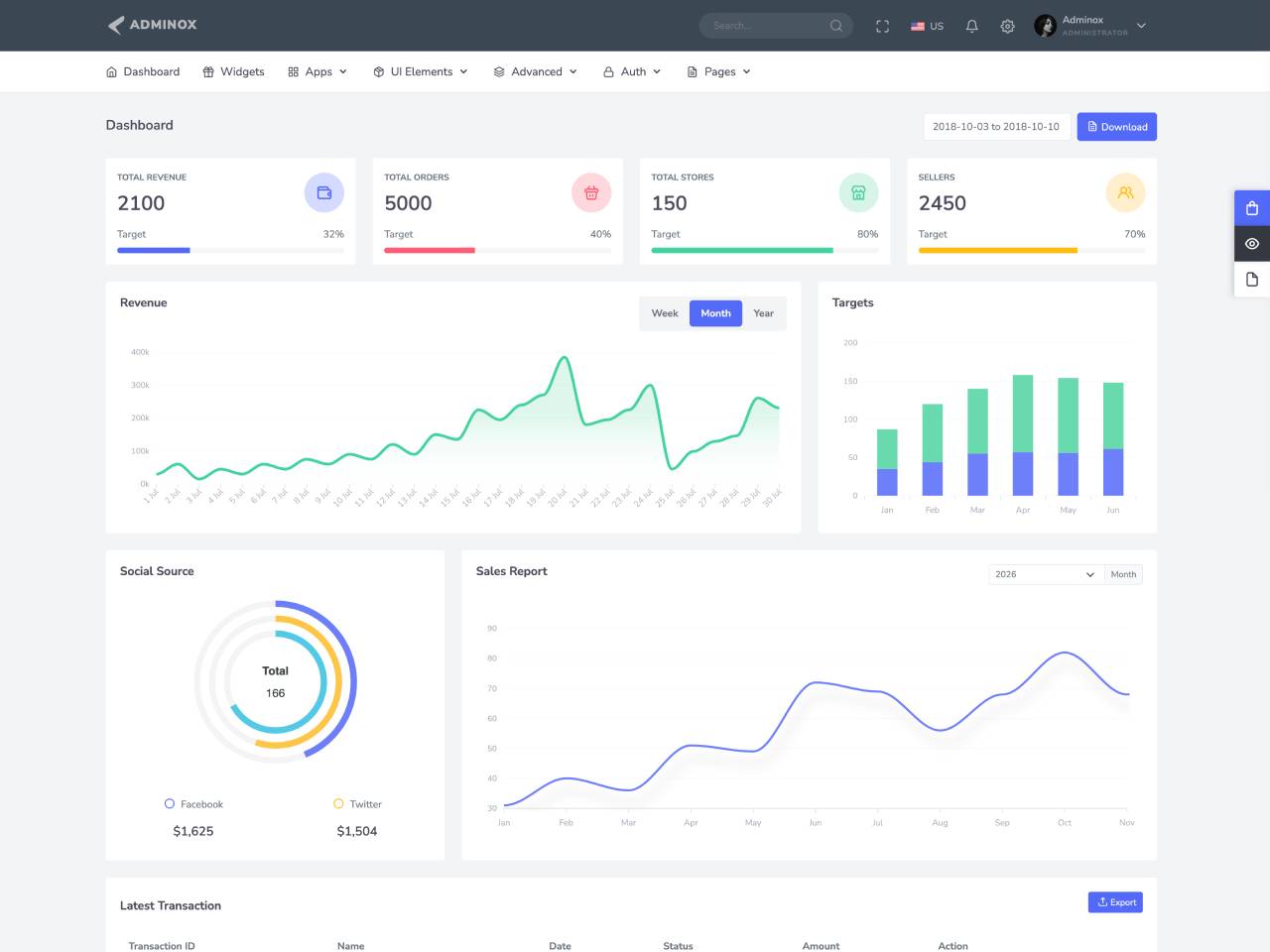Click the US language label
1270x952 pixels.
[x=937, y=26]
